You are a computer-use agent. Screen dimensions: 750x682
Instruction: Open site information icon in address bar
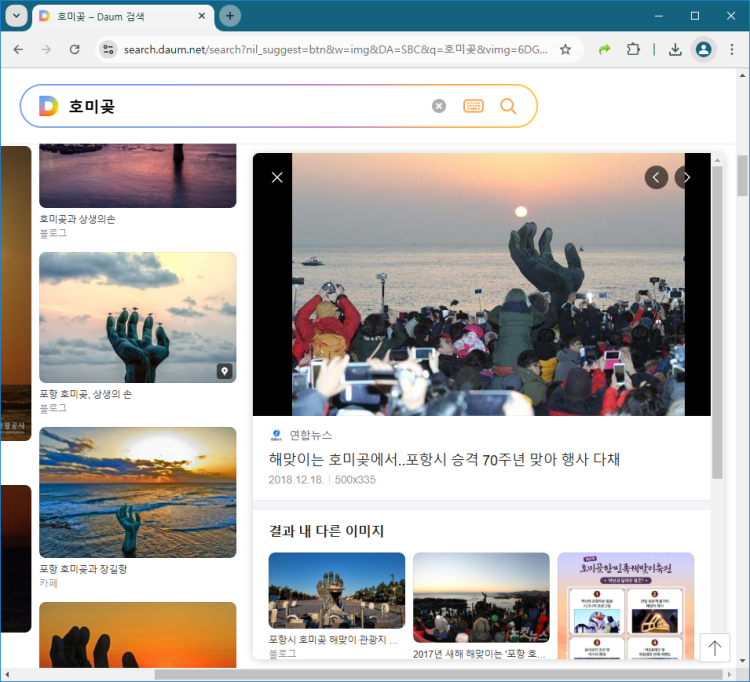(x=109, y=49)
